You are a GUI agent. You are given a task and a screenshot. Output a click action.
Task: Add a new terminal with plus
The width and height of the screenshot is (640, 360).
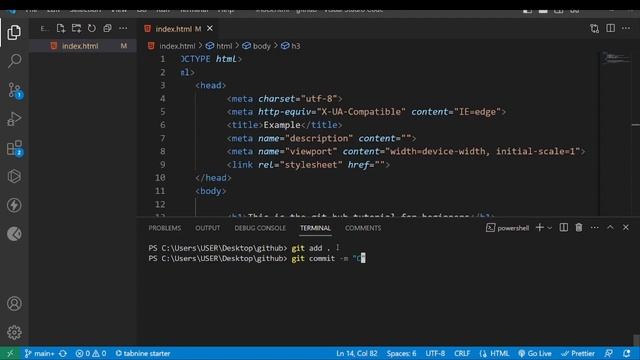click(540, 227)
